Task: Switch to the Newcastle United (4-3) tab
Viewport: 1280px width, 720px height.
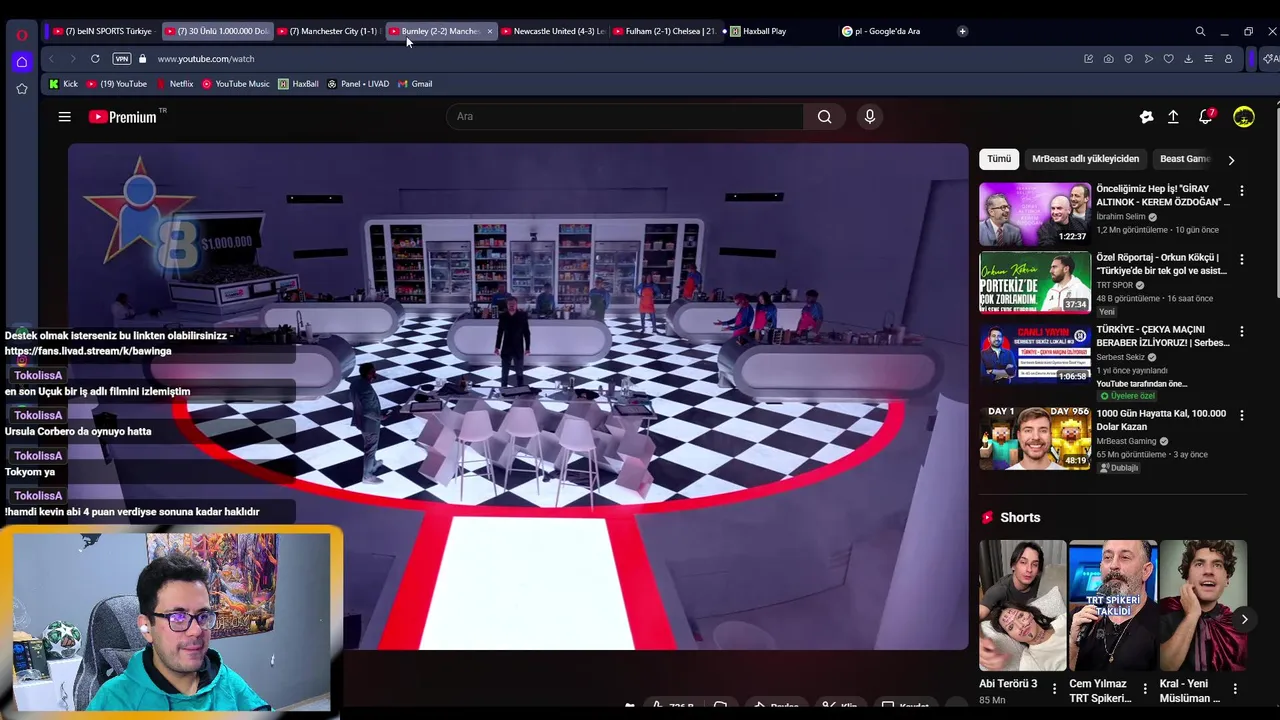Action: [552, 31]
